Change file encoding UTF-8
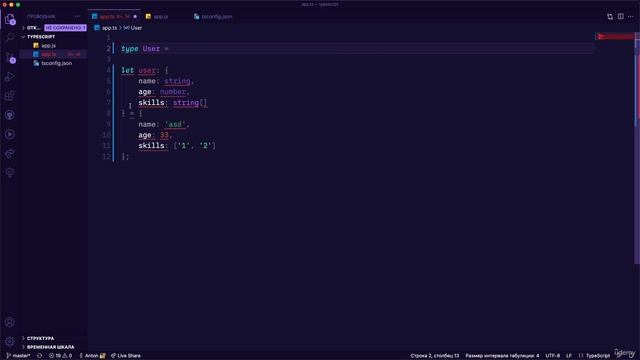This screenshot has width=640, height=360. (553, 356)
